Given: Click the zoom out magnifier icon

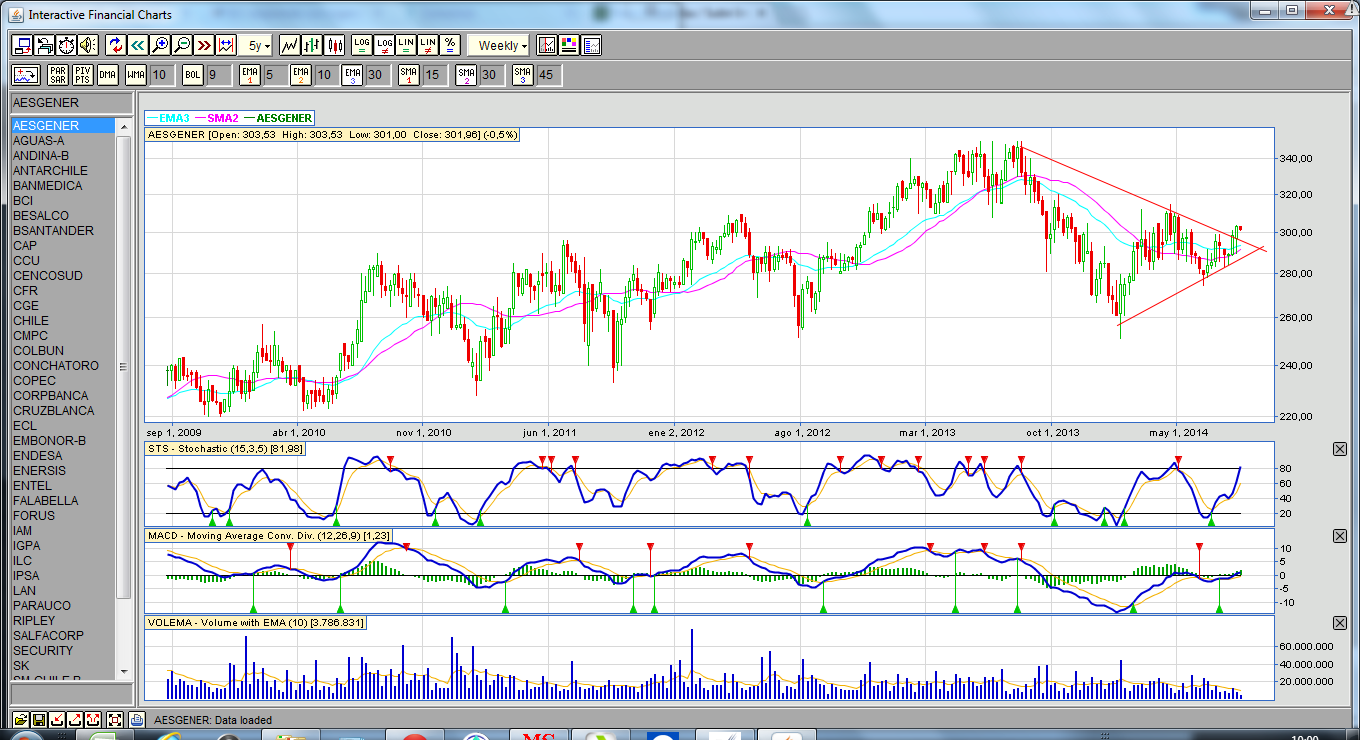Looking at the screenshot, I should tap(182, 45).
